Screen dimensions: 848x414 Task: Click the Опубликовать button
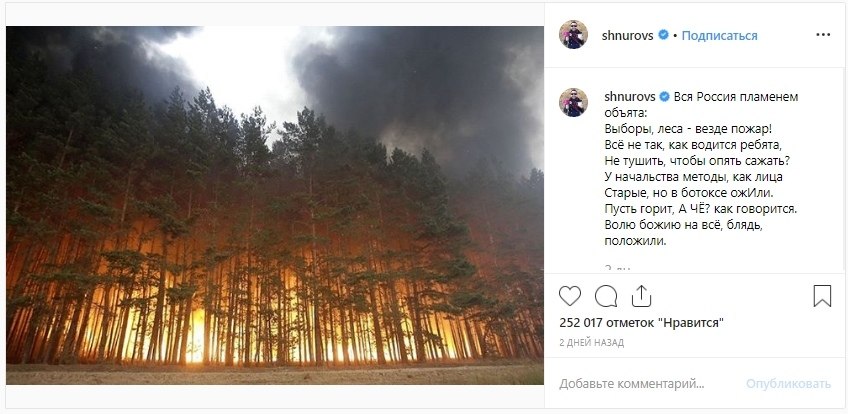tap(788, 384)
